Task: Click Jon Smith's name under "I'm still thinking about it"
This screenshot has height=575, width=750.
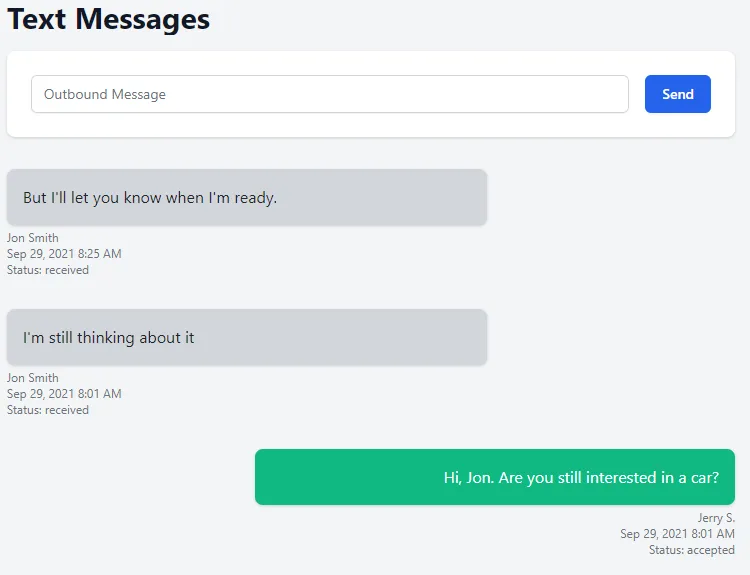Action: (x=33, y=378)
